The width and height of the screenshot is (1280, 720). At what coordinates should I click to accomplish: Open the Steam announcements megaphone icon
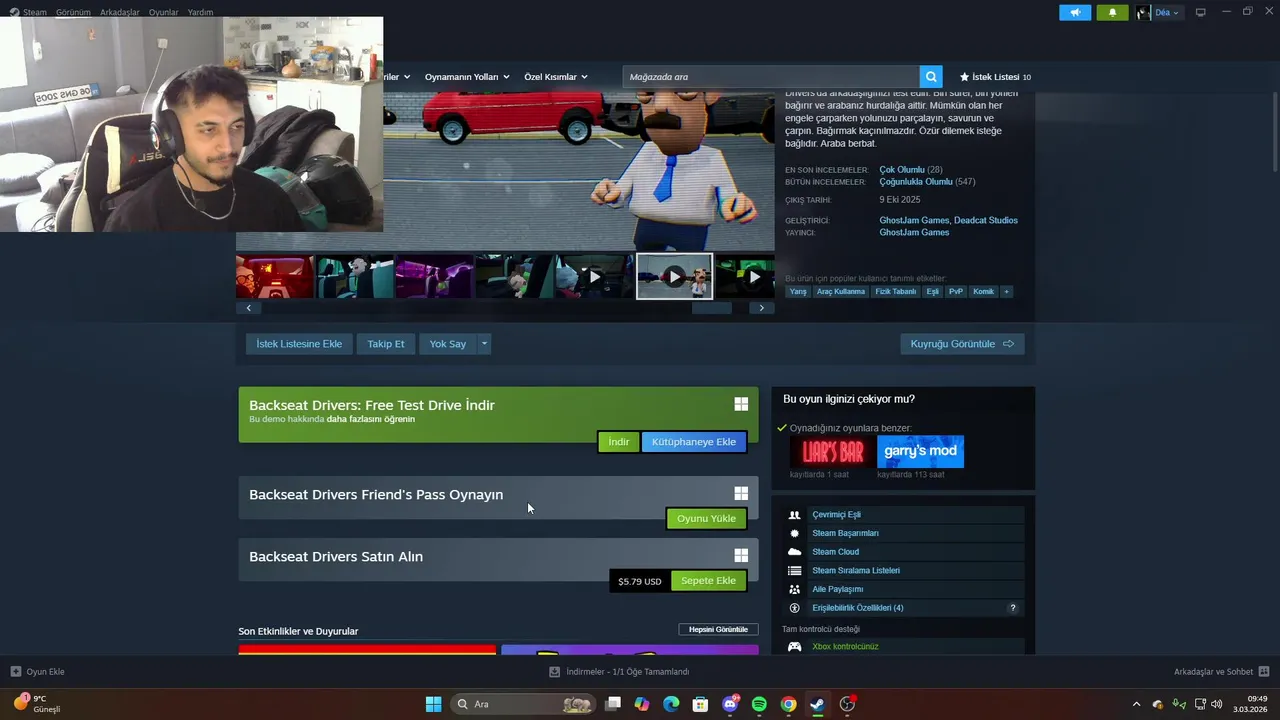click(1075, 12)
